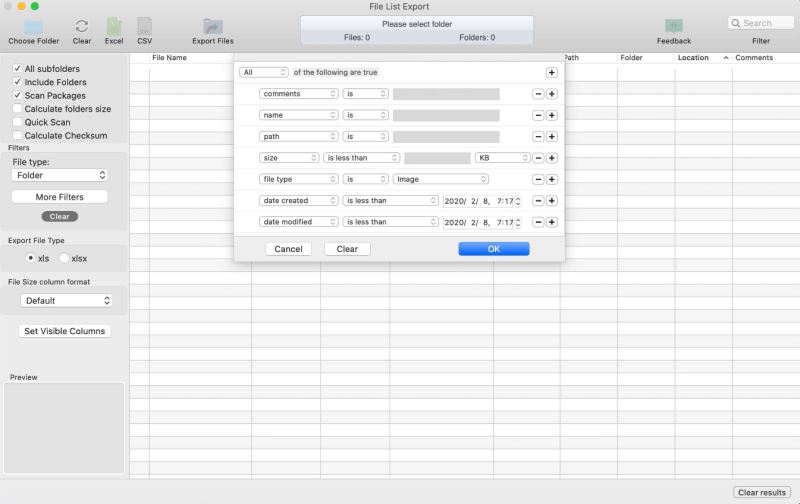Image resolution: width=800 pixels, height=504 pixels.
Task: Disable the Scan Packages option
Action: [17, 95]
